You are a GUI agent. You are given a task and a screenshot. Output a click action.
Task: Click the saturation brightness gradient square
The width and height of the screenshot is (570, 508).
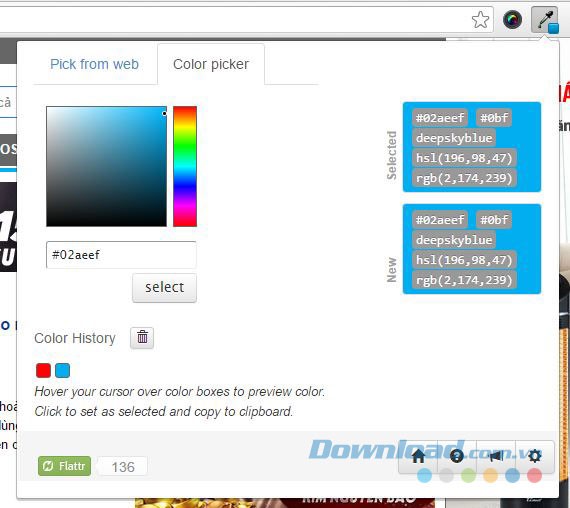pyautogui.click(x=107, y=167)
